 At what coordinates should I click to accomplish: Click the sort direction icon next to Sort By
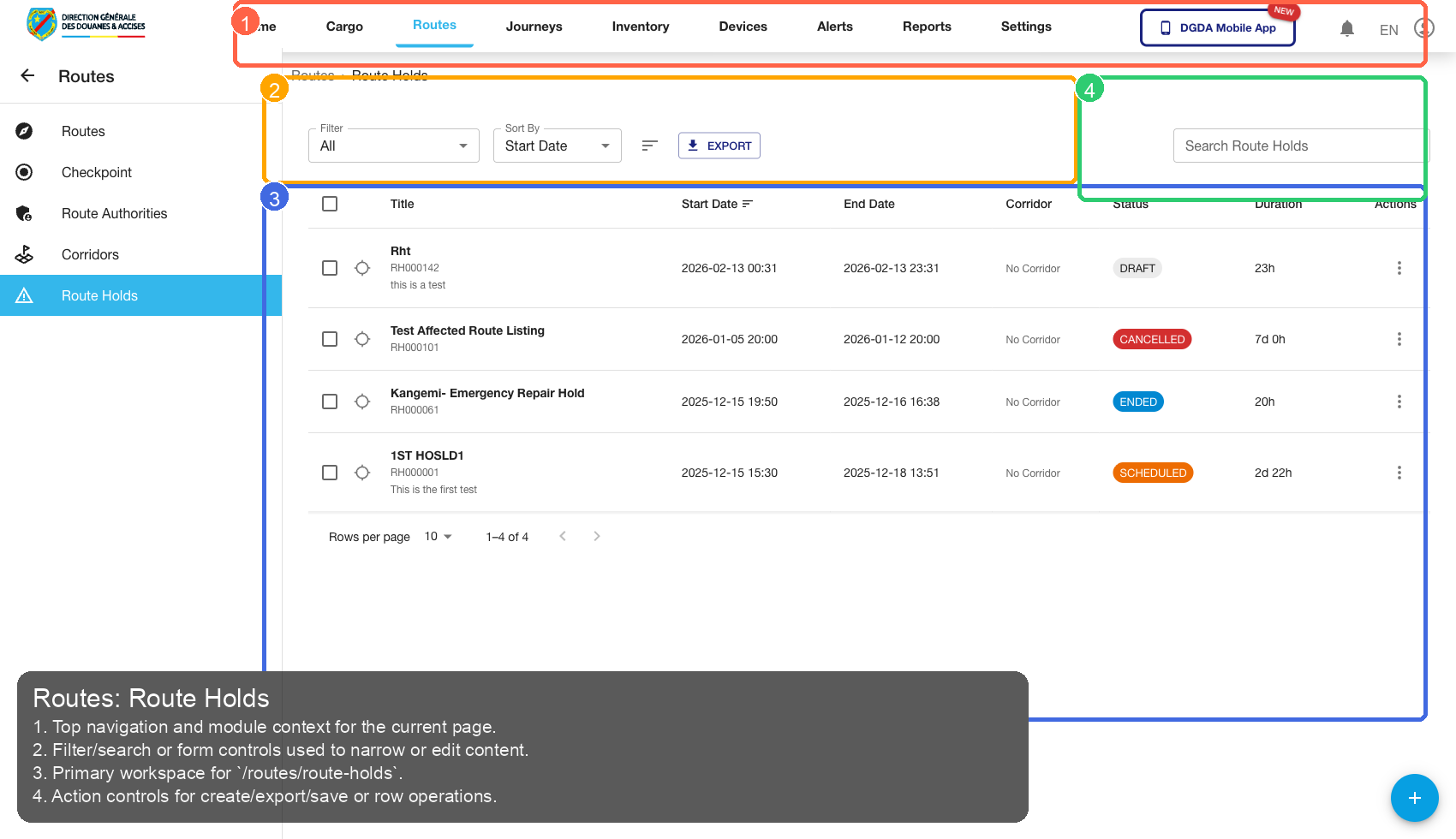pyautogui.click(x=649, y=146)
